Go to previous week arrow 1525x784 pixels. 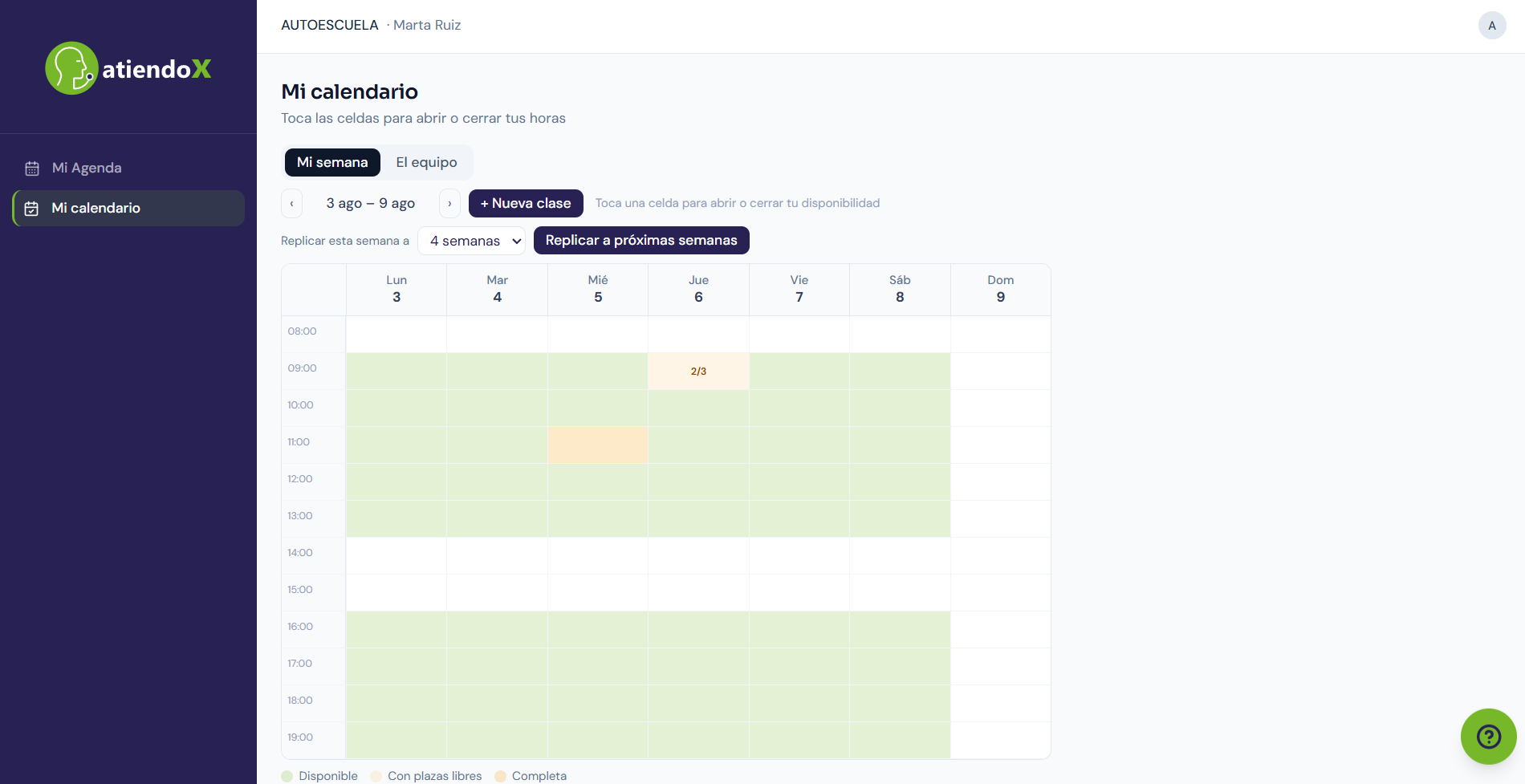tap(291, 204)
